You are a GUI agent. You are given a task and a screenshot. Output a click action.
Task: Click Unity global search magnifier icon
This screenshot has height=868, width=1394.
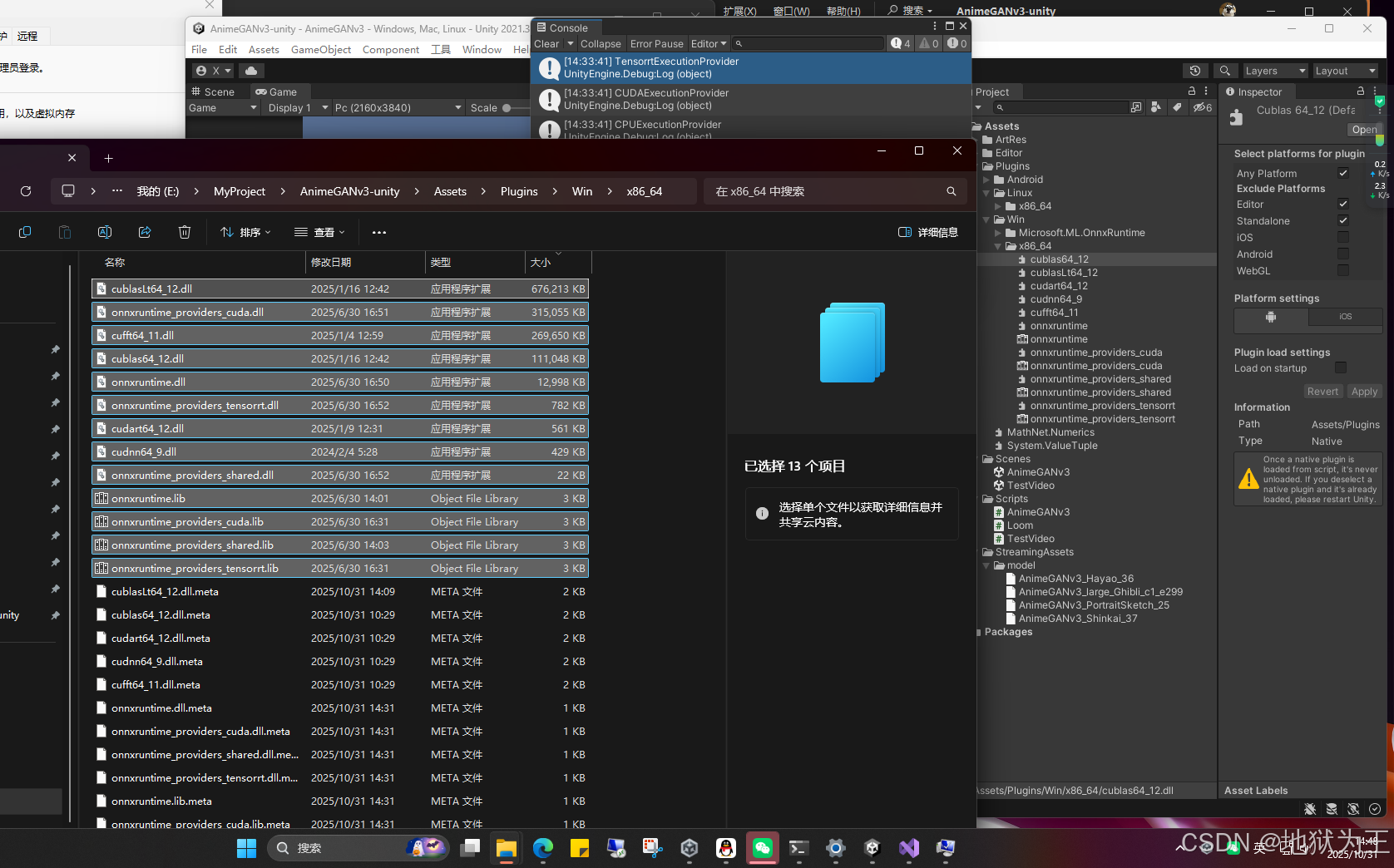point(1224,71)
